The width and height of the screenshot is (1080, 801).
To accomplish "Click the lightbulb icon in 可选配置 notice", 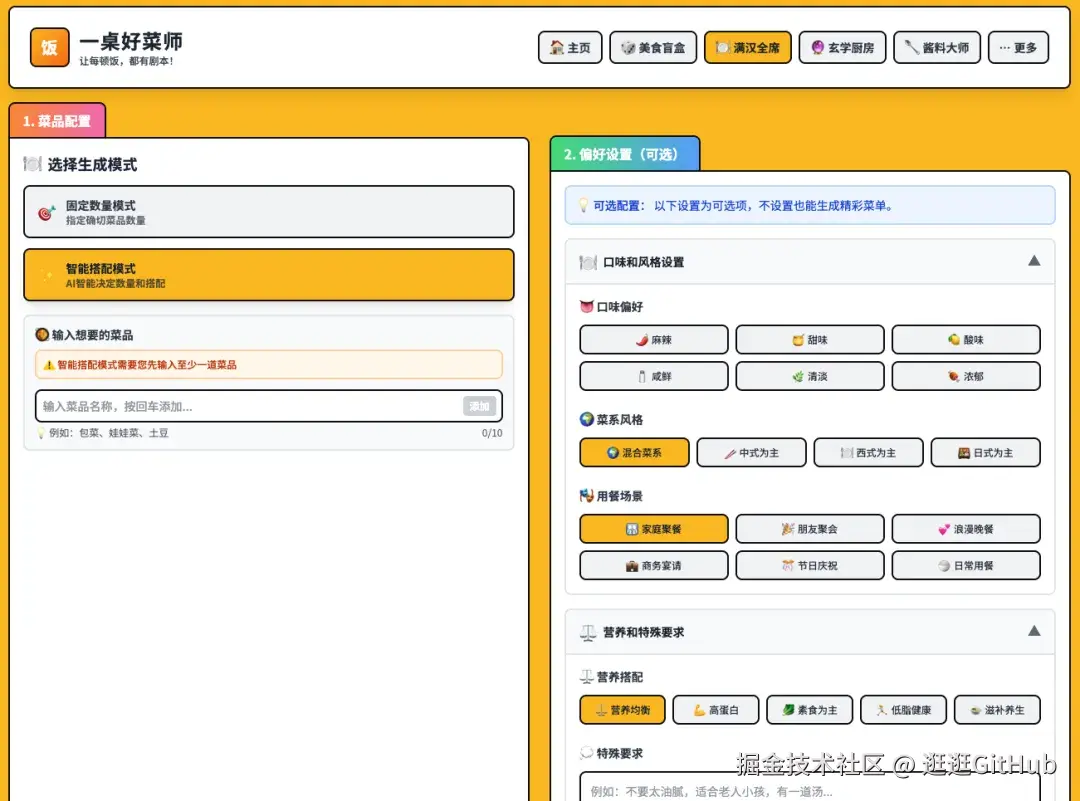I will point(583,205).
